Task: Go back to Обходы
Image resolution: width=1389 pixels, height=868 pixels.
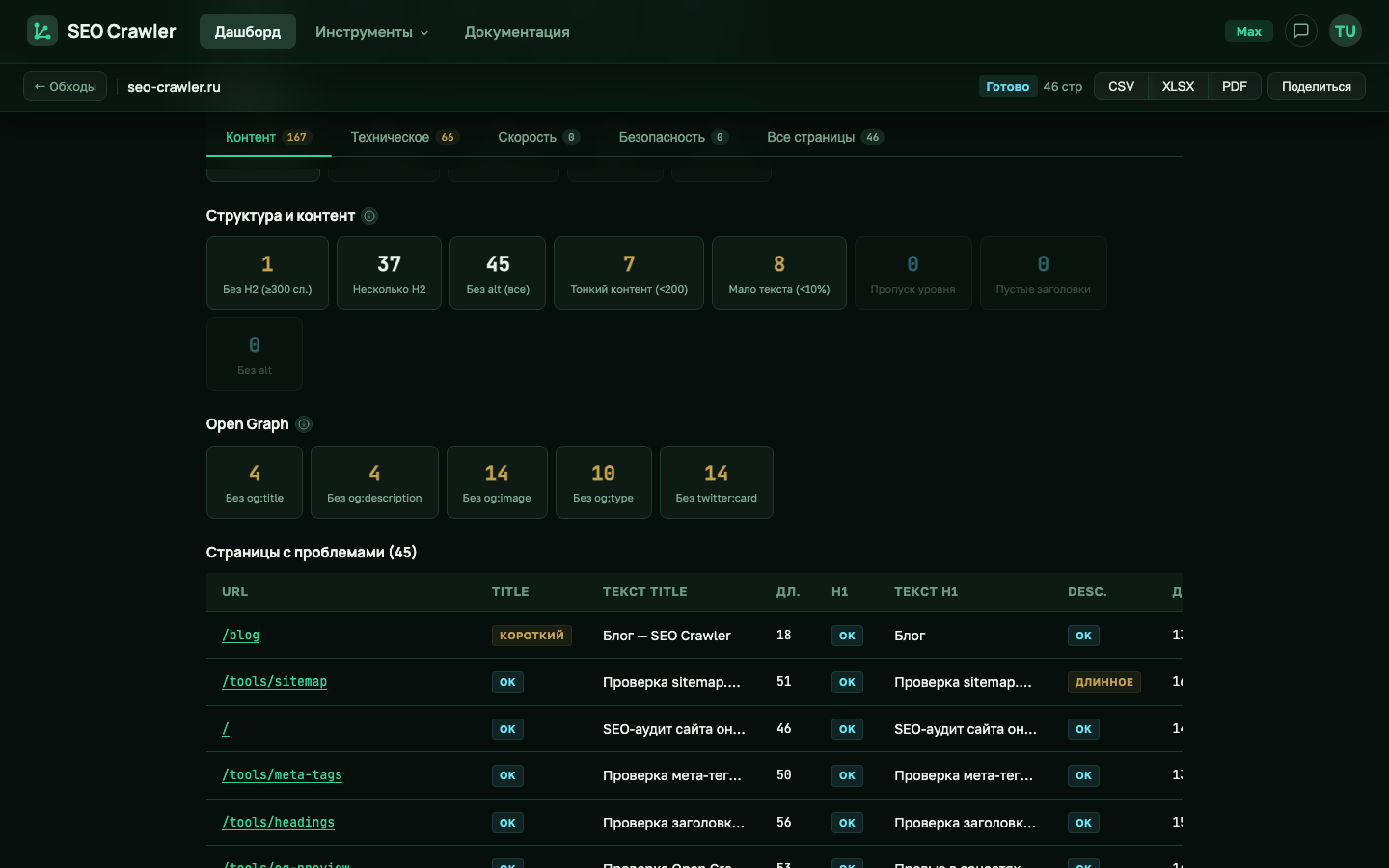Action: point(66,87)
